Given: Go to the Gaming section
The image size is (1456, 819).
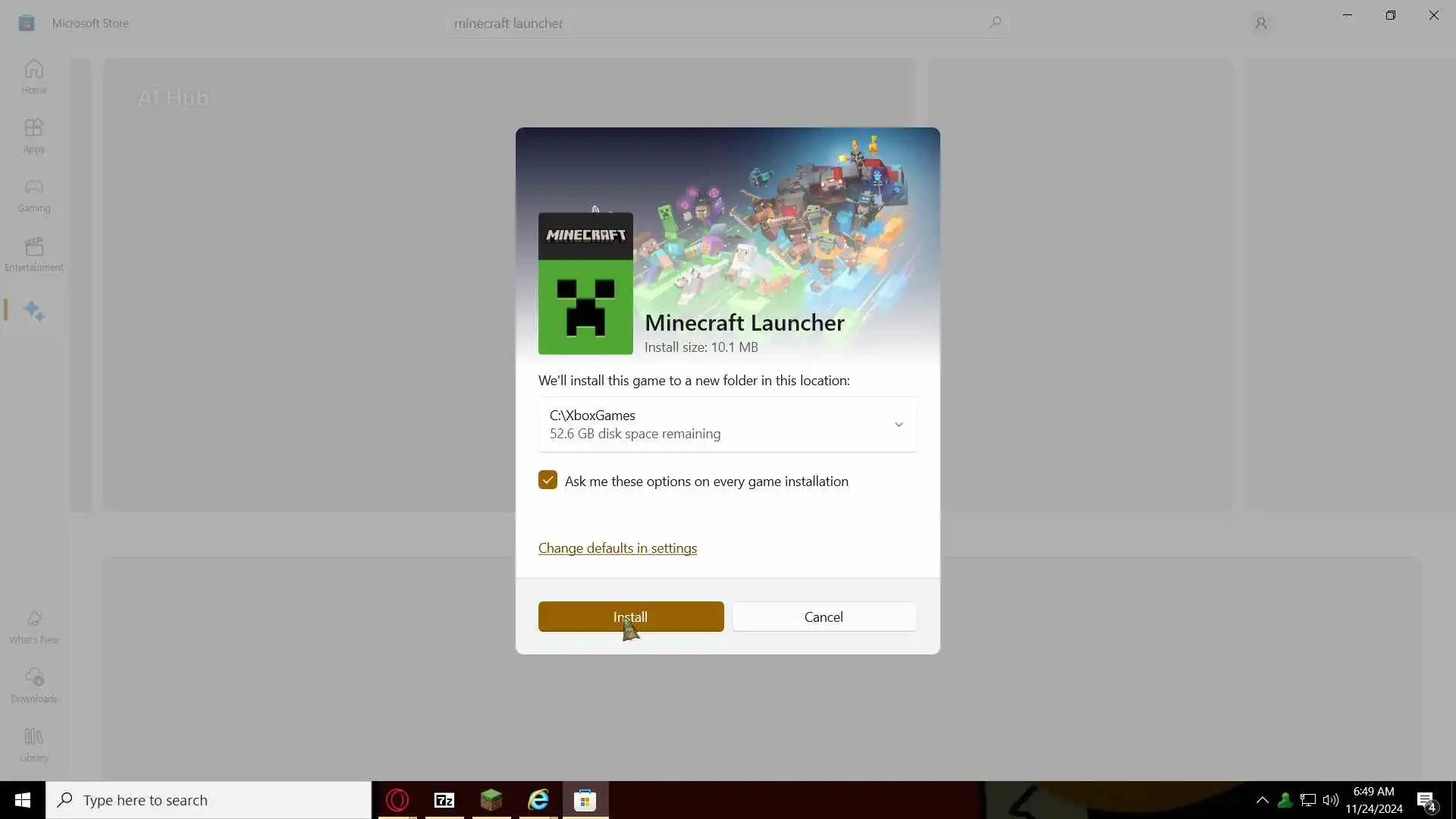Looking at the screenshot, I should [33, 194].
